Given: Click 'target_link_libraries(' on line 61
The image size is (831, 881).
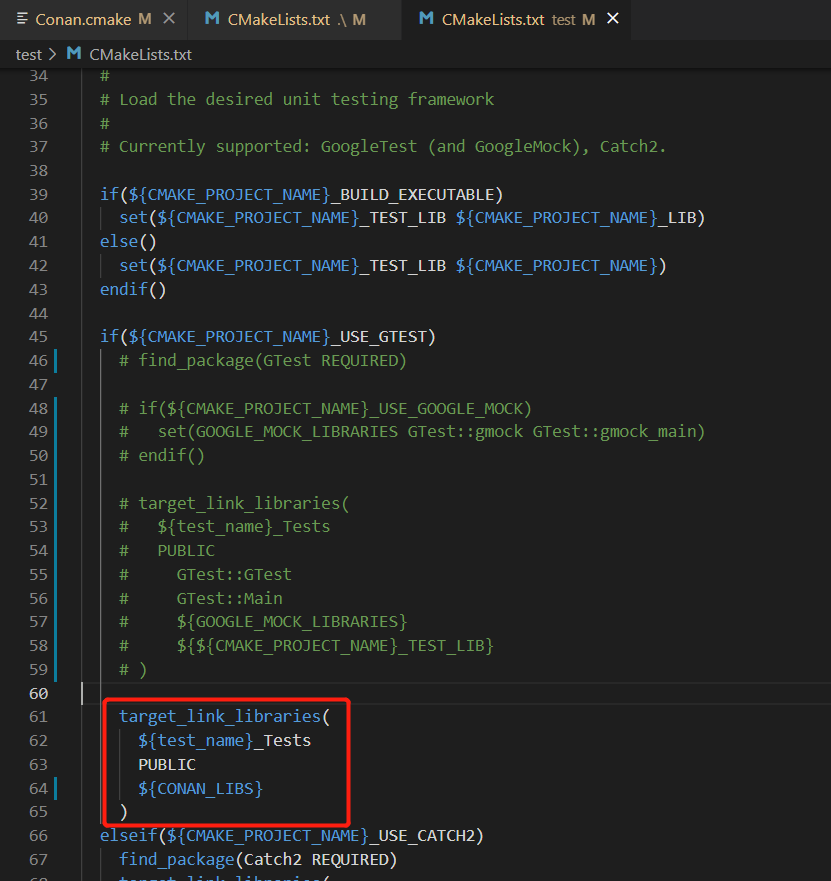Looking at the screenshot, I should pyautogui.click(x=224, y=716).
